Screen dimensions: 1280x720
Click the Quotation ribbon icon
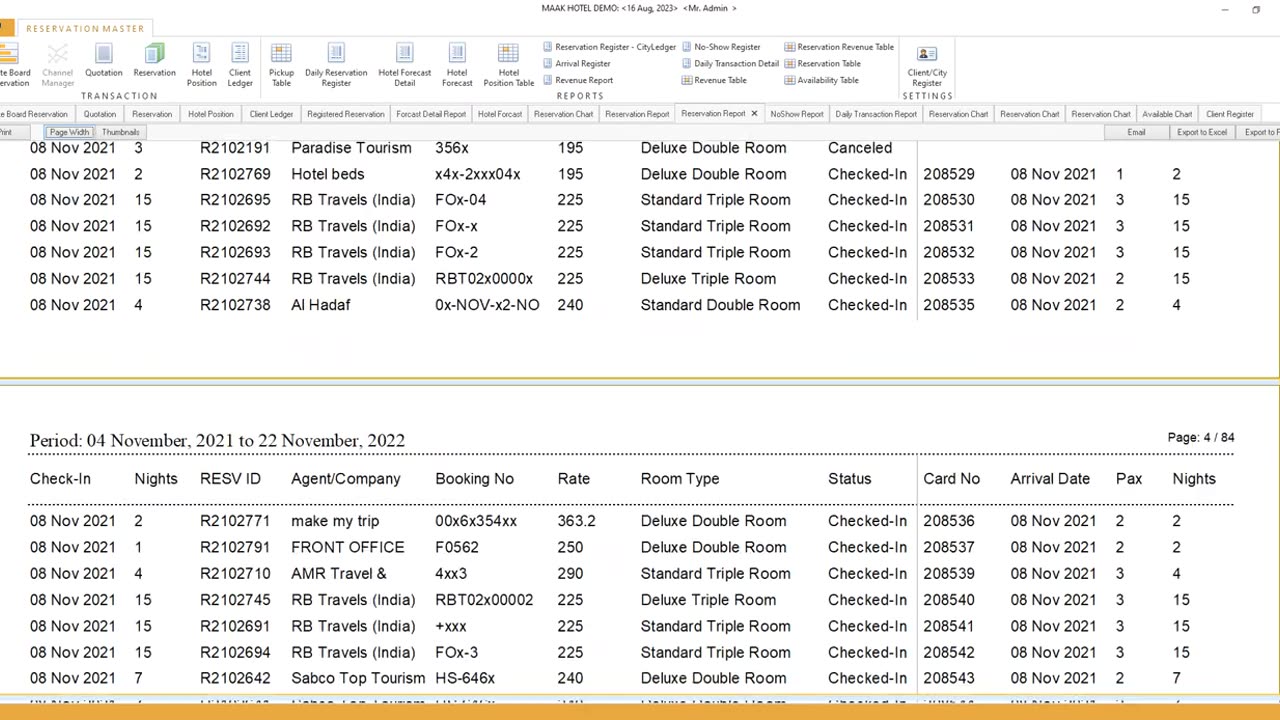pos(103,61)
